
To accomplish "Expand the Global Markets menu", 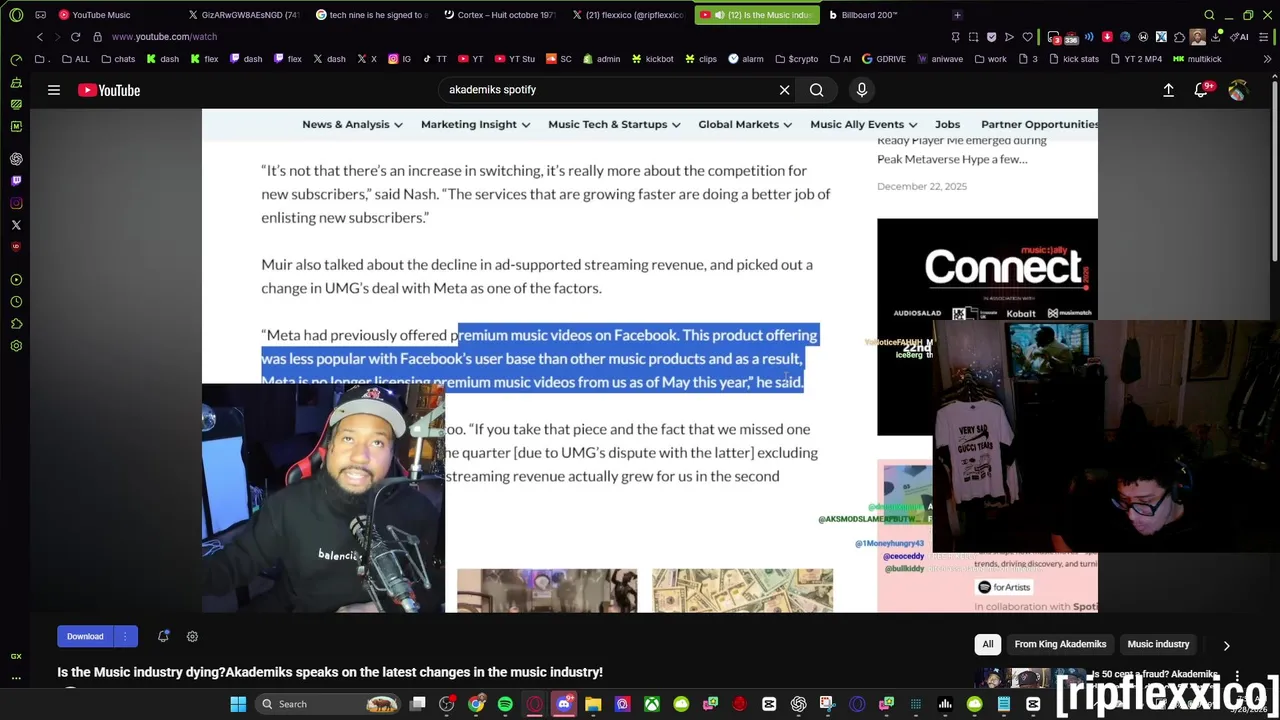I will pyautogui.click(x=745, y=124).
